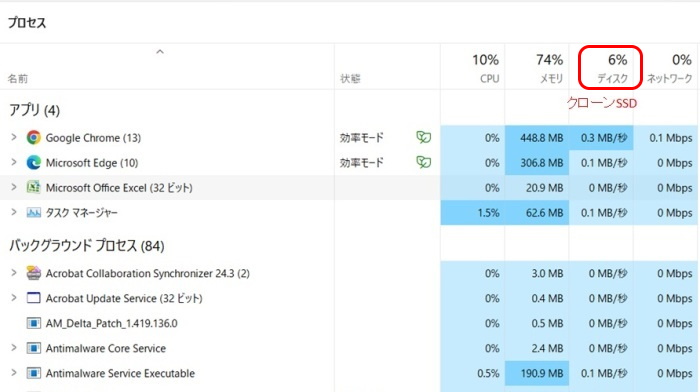This screenshot has height=392, width=700.
Task: Click efficiency mode leaf icon for Edge
Action: pos(423,162)
